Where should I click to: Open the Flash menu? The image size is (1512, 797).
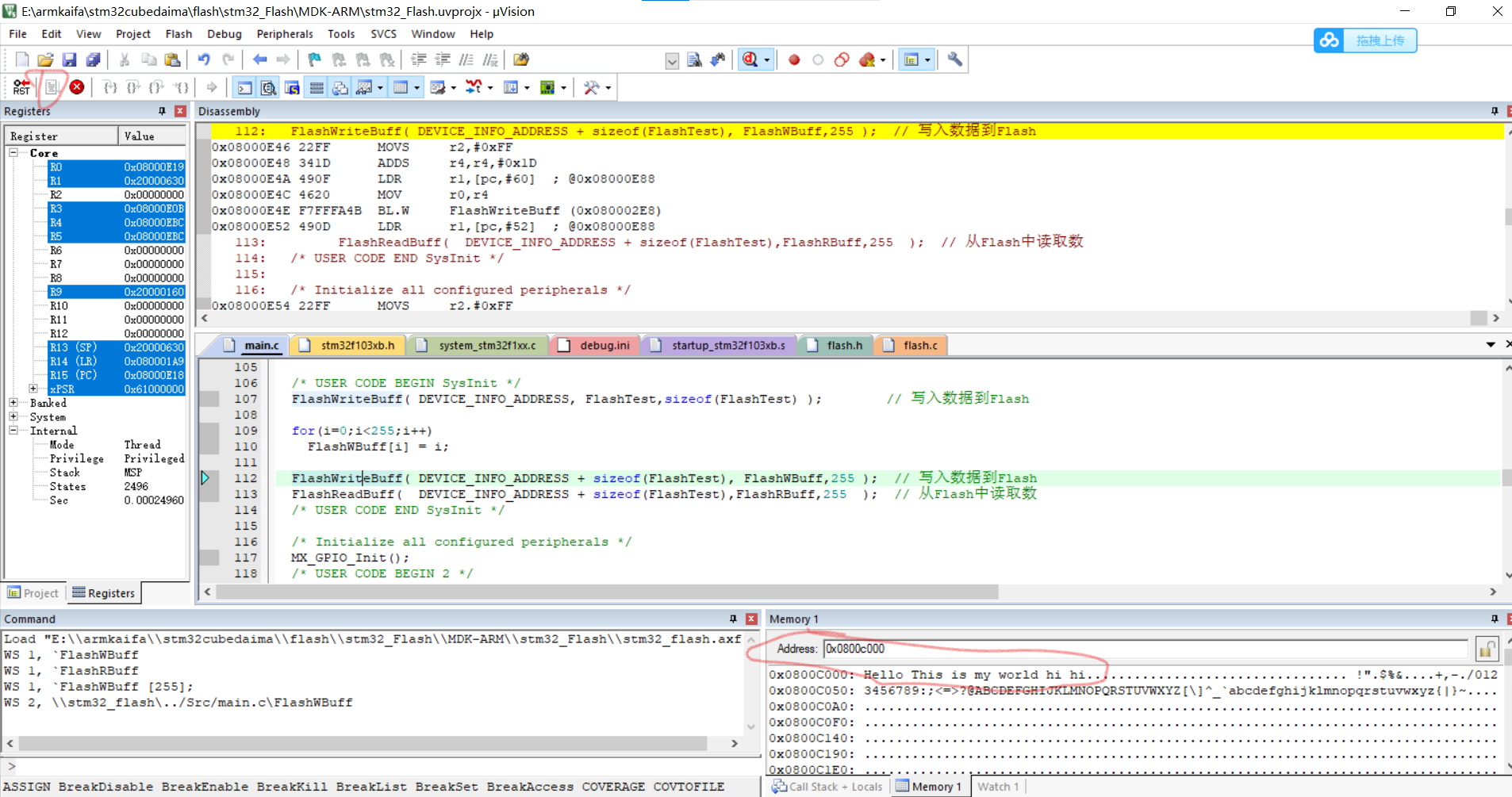click(x=178, y=34)
